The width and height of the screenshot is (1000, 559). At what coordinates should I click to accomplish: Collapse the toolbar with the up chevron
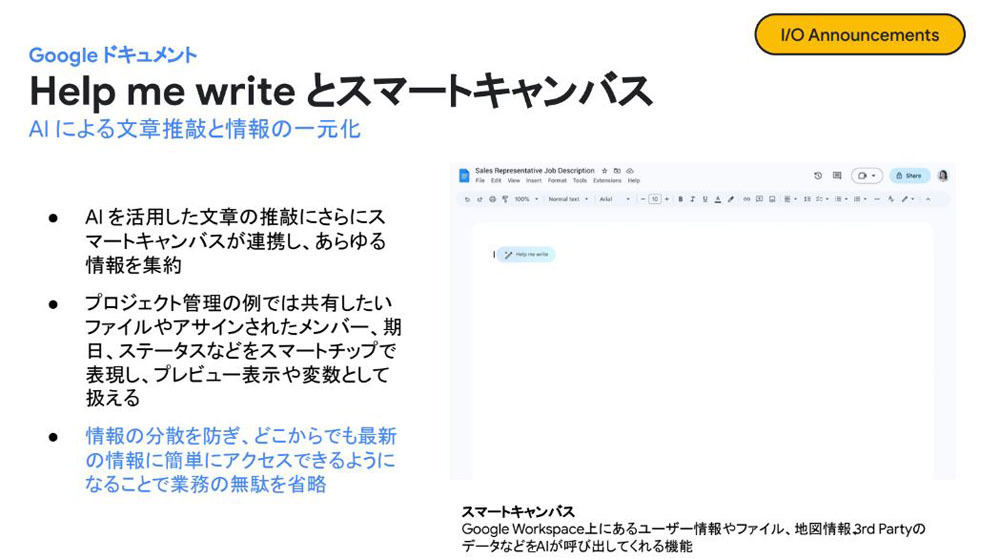(928, 199)
